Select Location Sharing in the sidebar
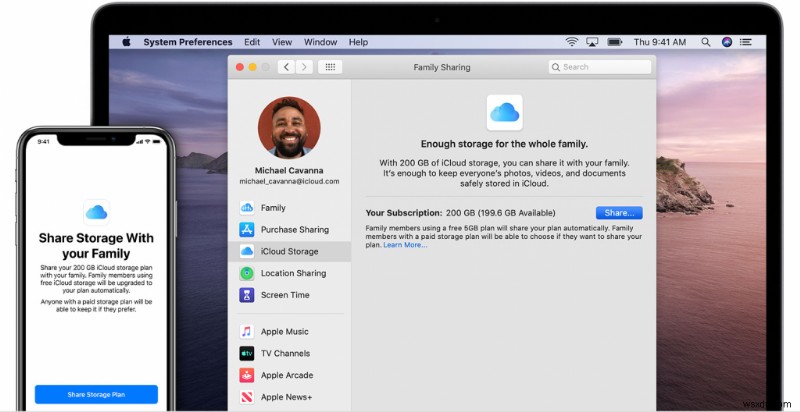The image size is (800, 412). coord(293,273)
